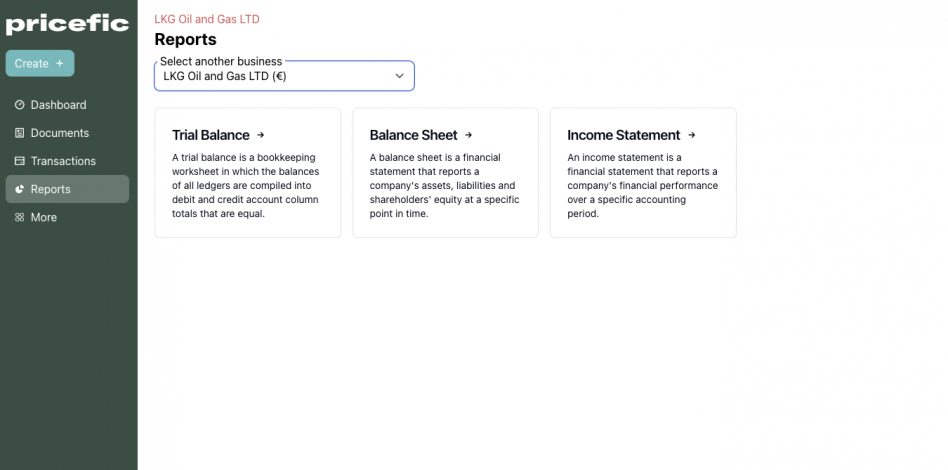
Task: Open the LKG Oil and Gas LTD (€) dropdown
Action: click(x=284, y=76)
